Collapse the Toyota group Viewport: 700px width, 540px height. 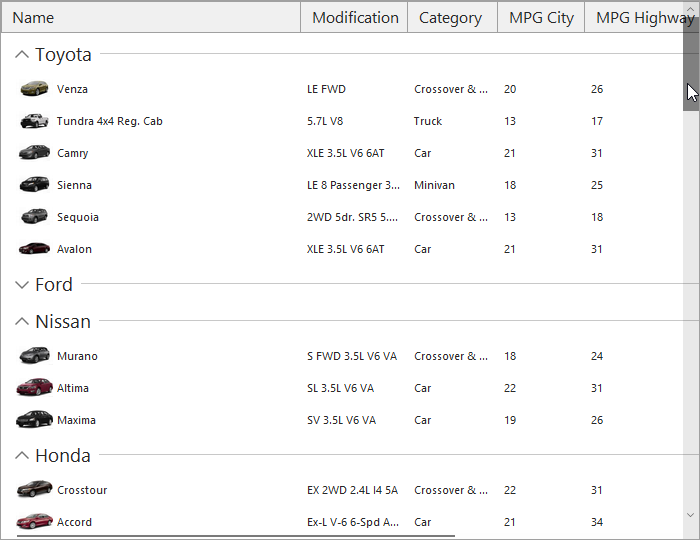[x=22, y=54]
